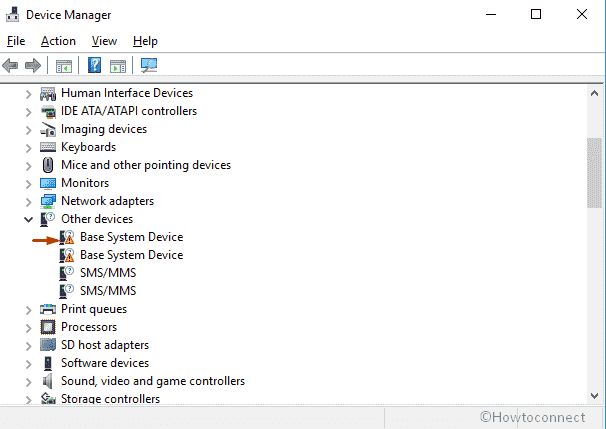Select the Network adapters icon
This screenshot has width=606, height=429.
(48, 201)
